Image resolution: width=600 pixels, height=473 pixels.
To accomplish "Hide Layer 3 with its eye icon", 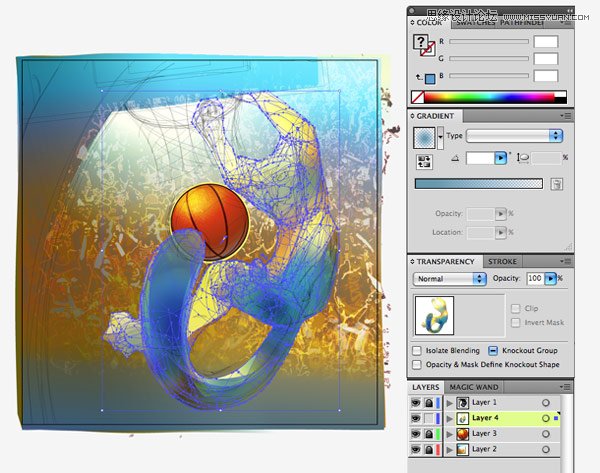I will tap(416, 434).
